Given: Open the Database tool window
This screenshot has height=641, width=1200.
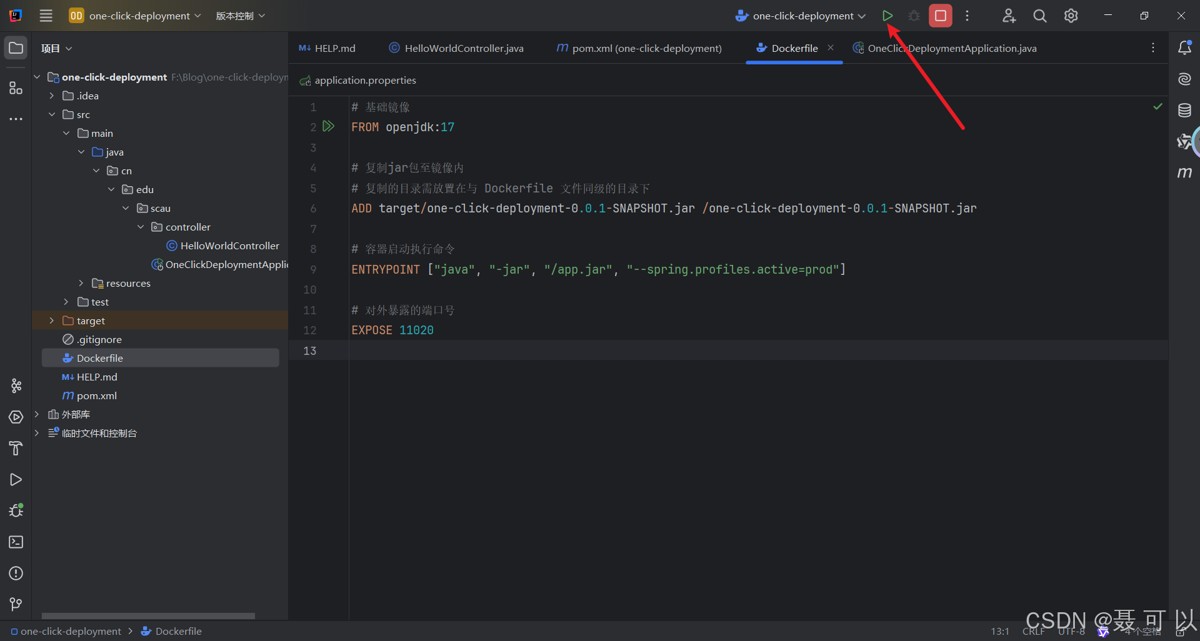Looking at the screenshot, I should point(1185,110).
